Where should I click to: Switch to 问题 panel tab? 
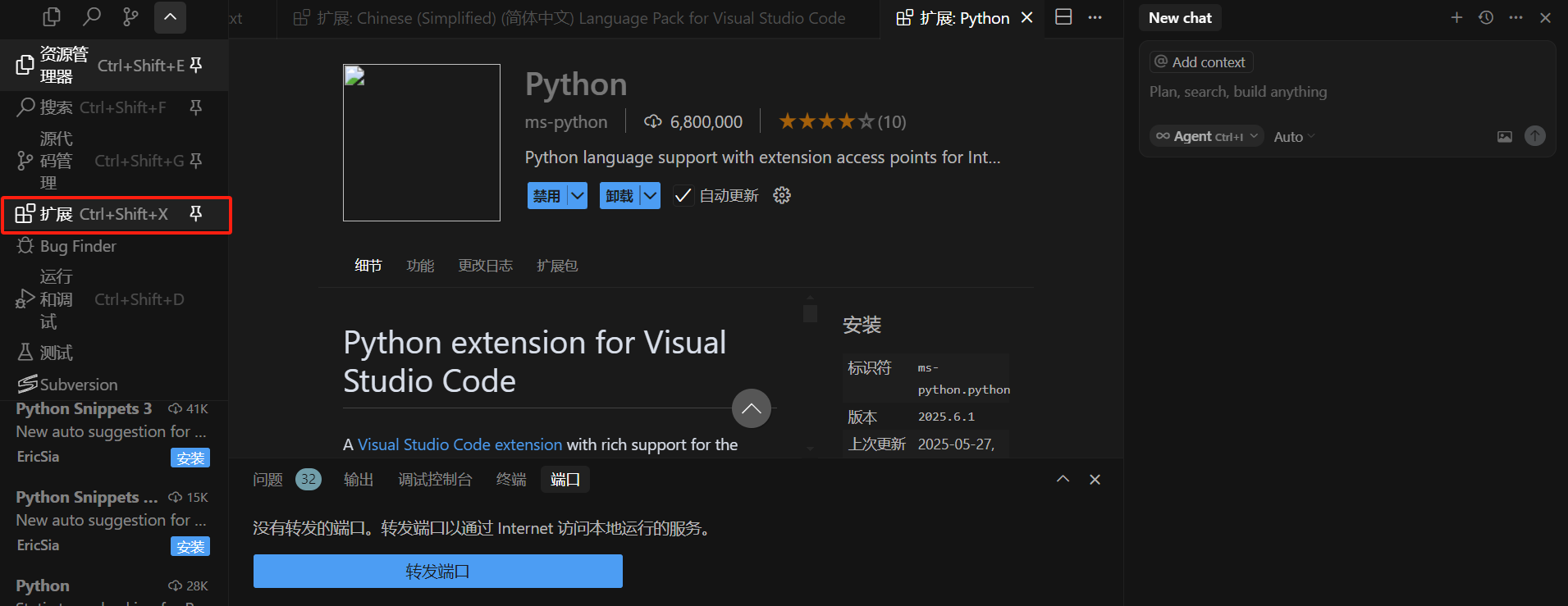[286, 480]
